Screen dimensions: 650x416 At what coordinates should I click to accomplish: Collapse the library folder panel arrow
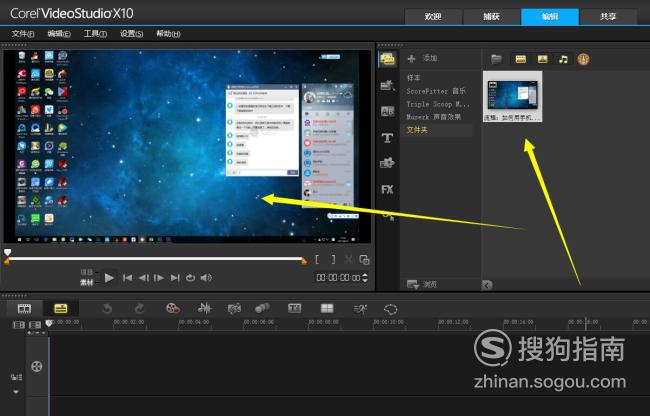click(487, 285)
